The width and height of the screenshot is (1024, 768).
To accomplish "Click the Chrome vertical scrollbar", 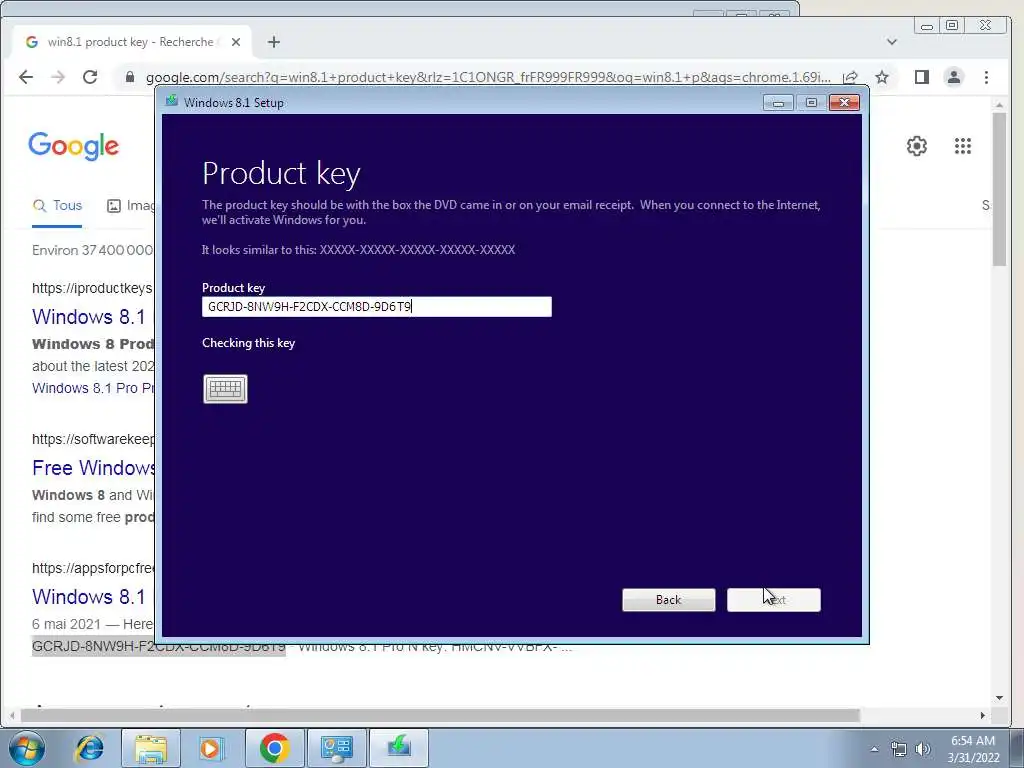I will click(x=999, y=189).
